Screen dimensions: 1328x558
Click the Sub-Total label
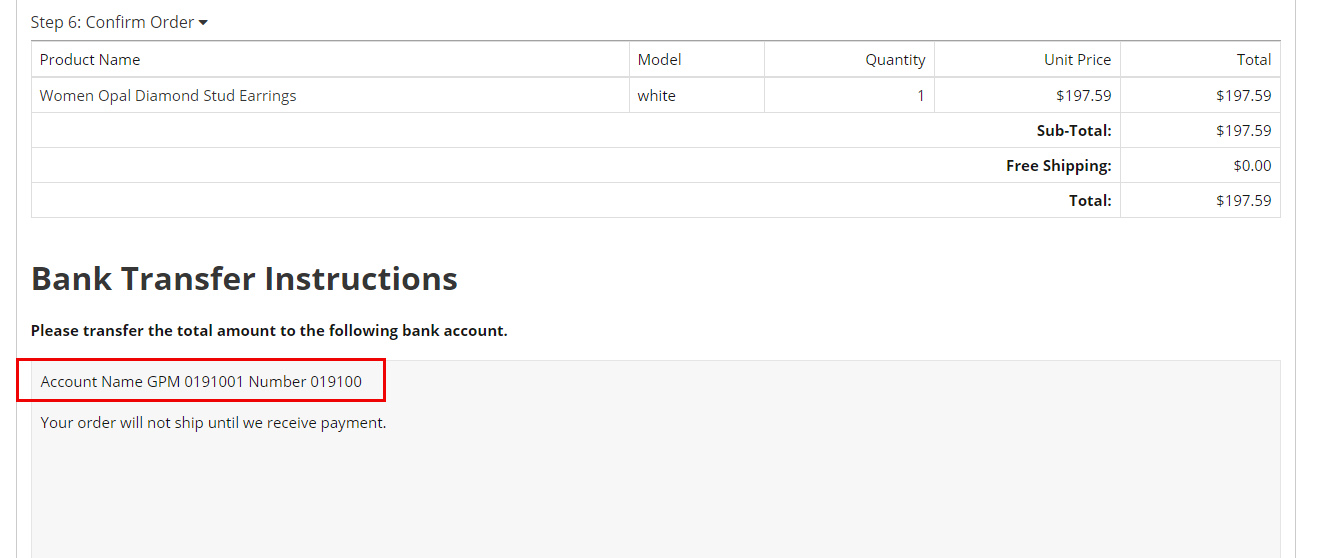[1074, 131]
